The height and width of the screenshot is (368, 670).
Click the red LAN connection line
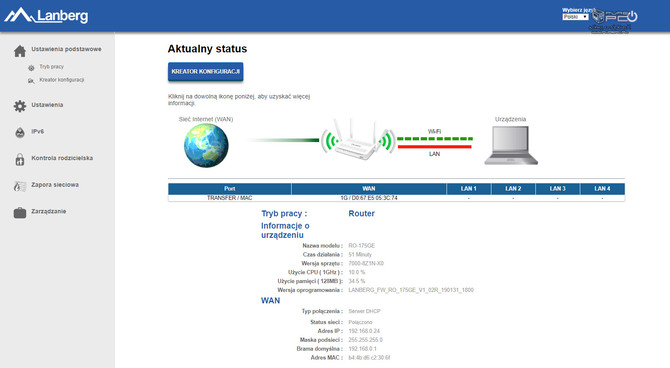point(435,147)
